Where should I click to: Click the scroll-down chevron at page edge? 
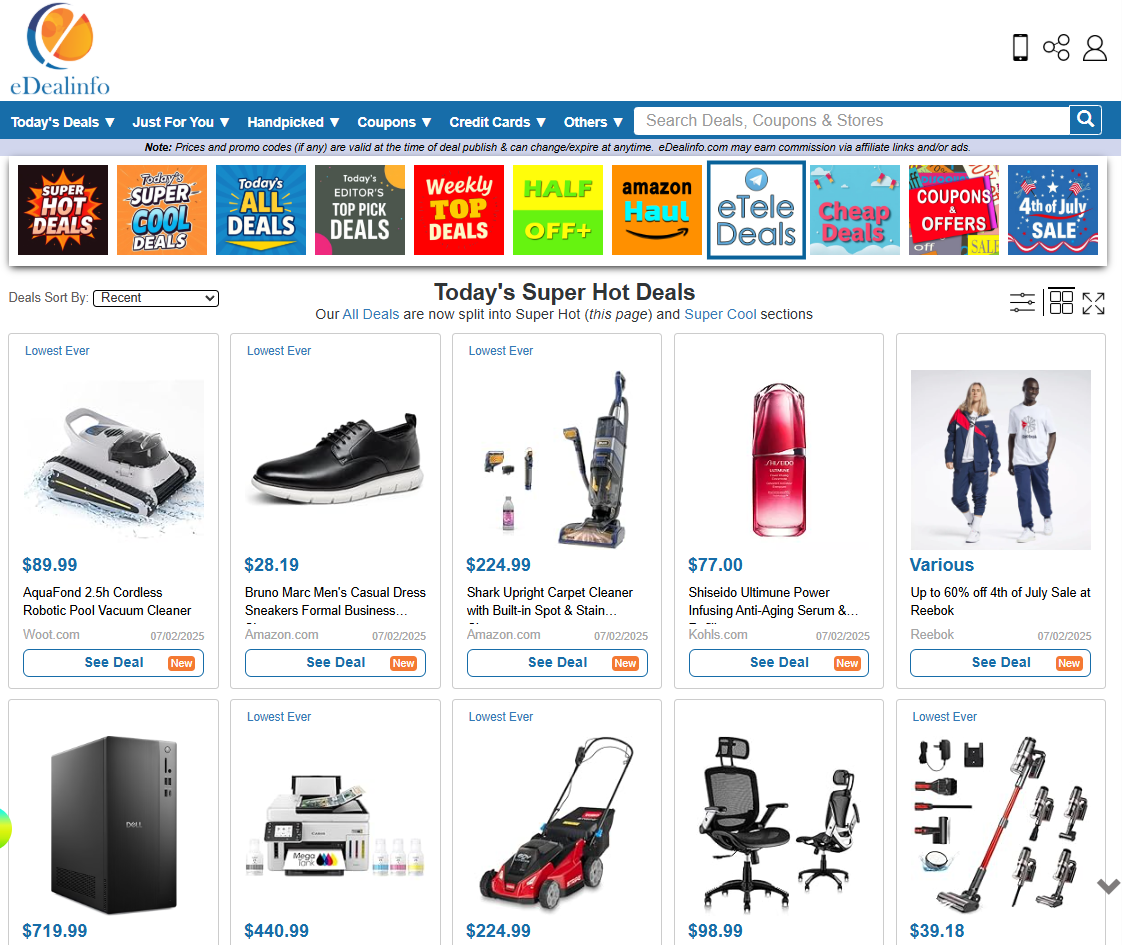coord(1108,886)
